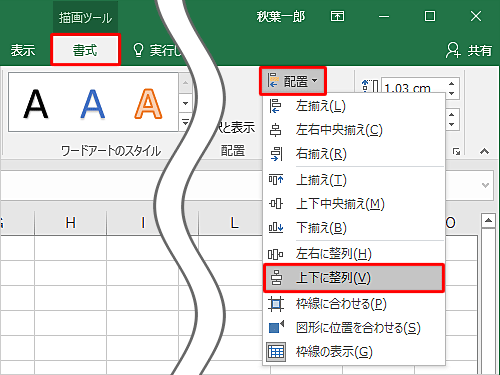Click the shape height icon
The image size is (500, 375).
click(x=369, y=86)
